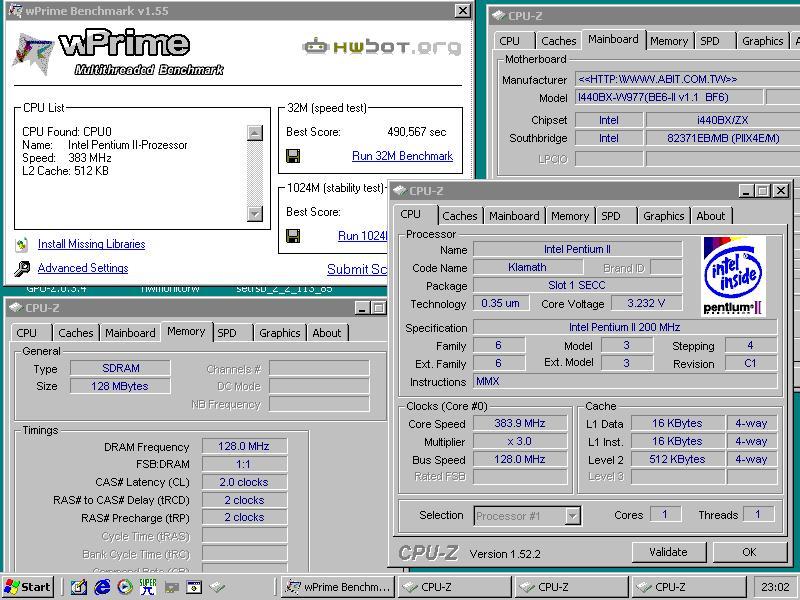Click the floppy save icon under 32M speed test
The image size is (800, 600).
pyautogui.click(x=293, y=156)
